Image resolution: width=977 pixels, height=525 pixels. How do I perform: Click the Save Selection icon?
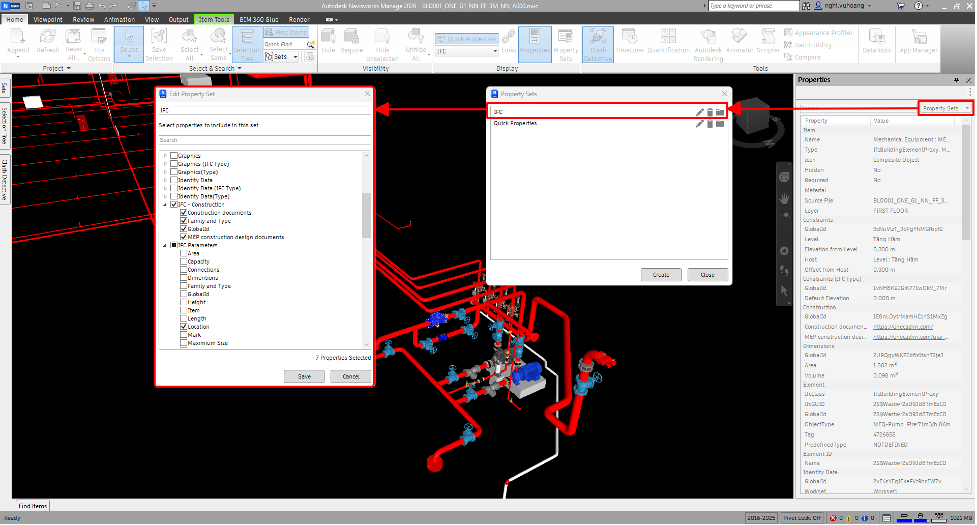click(x=159, y=44)
